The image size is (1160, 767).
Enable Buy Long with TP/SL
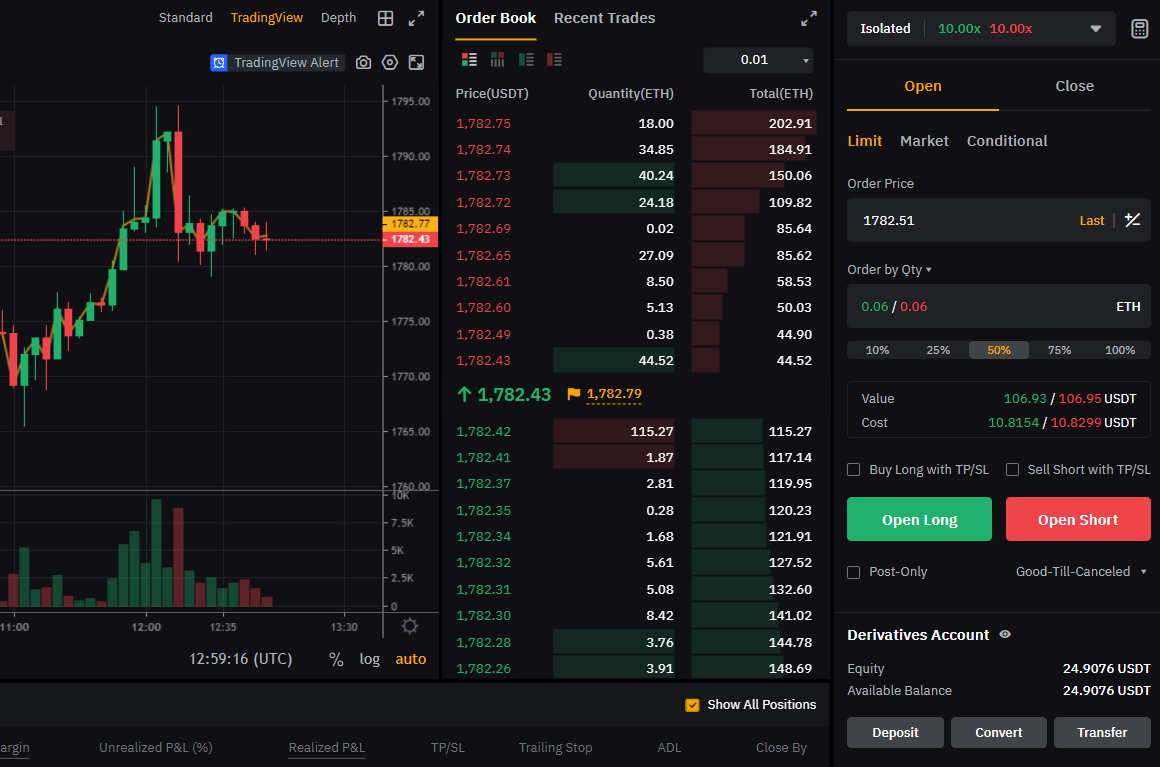(x=854, y=470)
